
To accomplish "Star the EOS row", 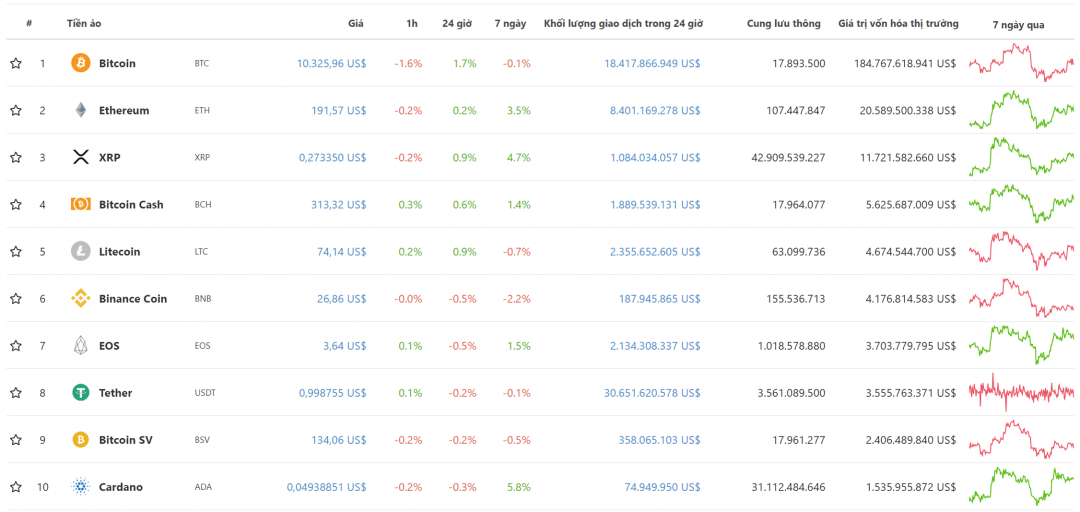I will (16, 345).
